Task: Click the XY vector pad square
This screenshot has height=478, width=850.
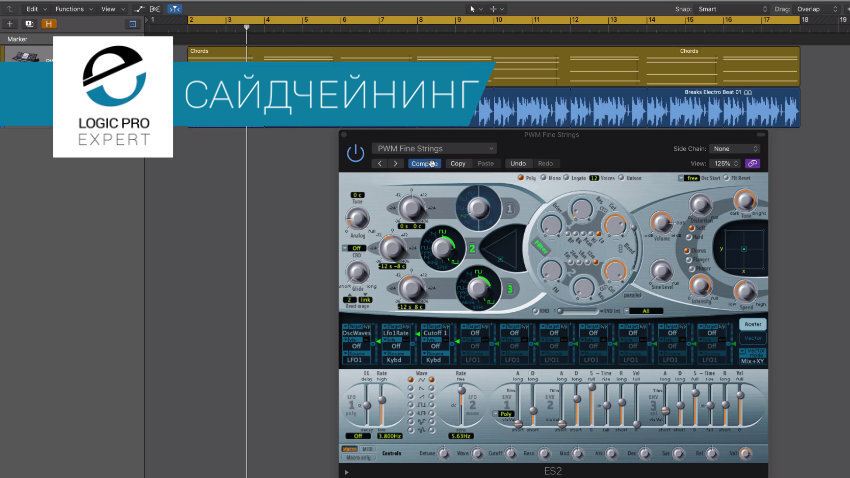Action: point(744,249)
